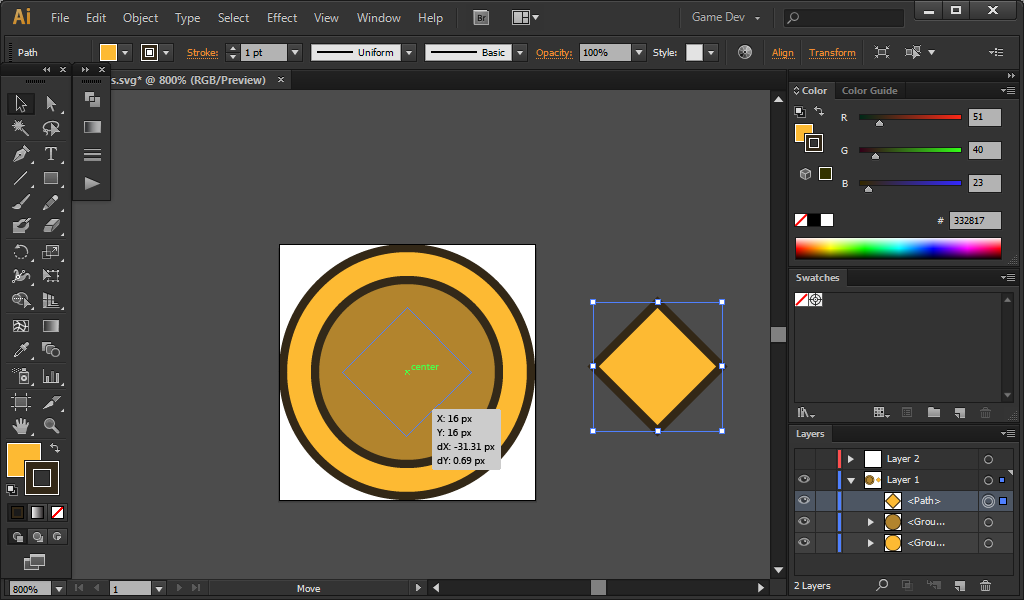The width and height of the screenshot is (1024, 600).
Task: Click the Create New Layer icon
Action: point(958,585)
